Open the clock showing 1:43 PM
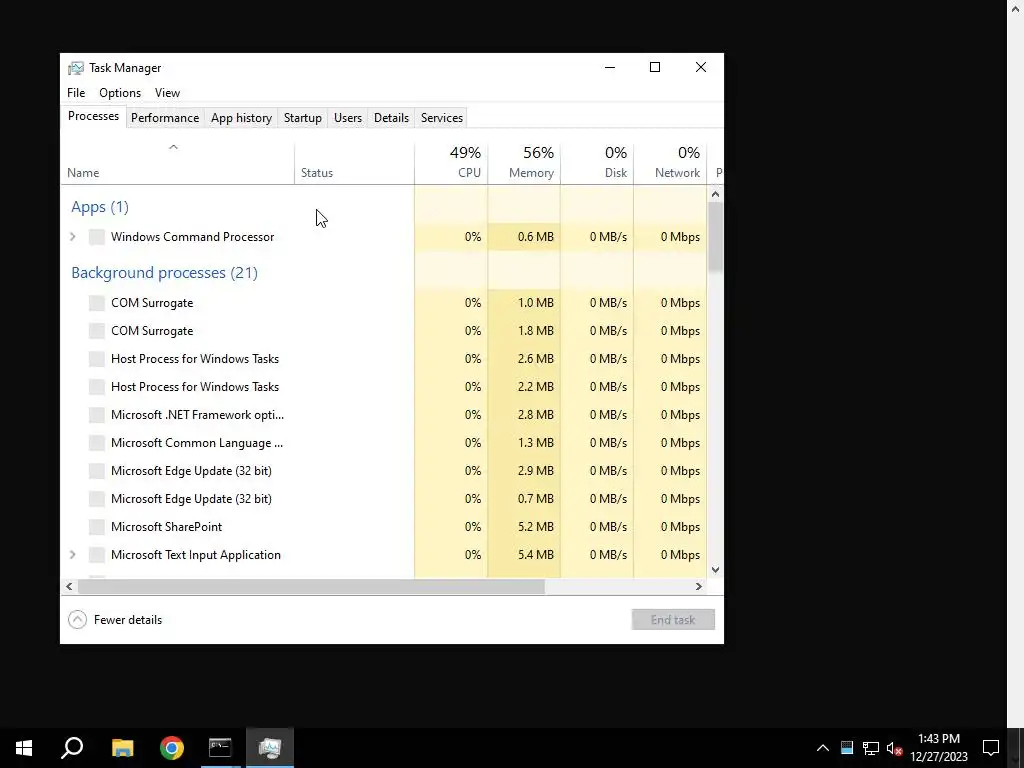 pyautogui.click(x=939, y=748)
